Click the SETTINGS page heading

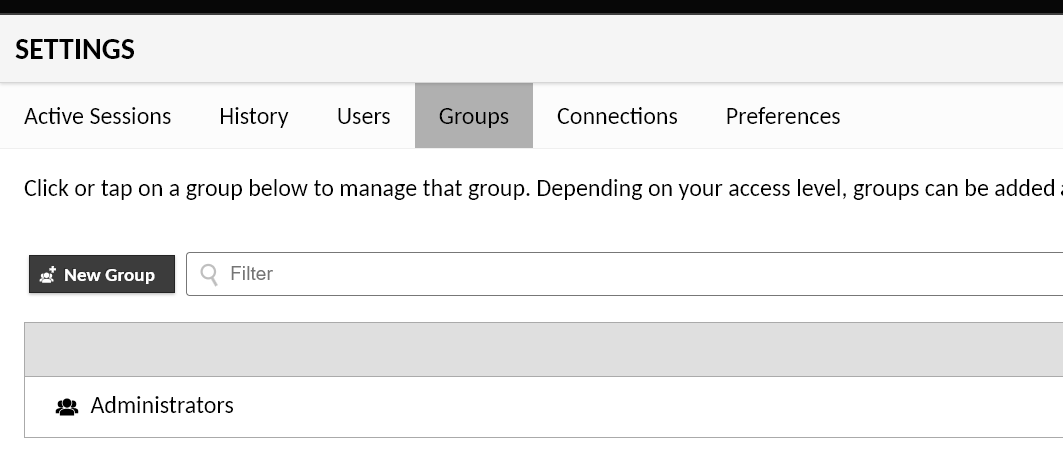[x=75, y=49]
